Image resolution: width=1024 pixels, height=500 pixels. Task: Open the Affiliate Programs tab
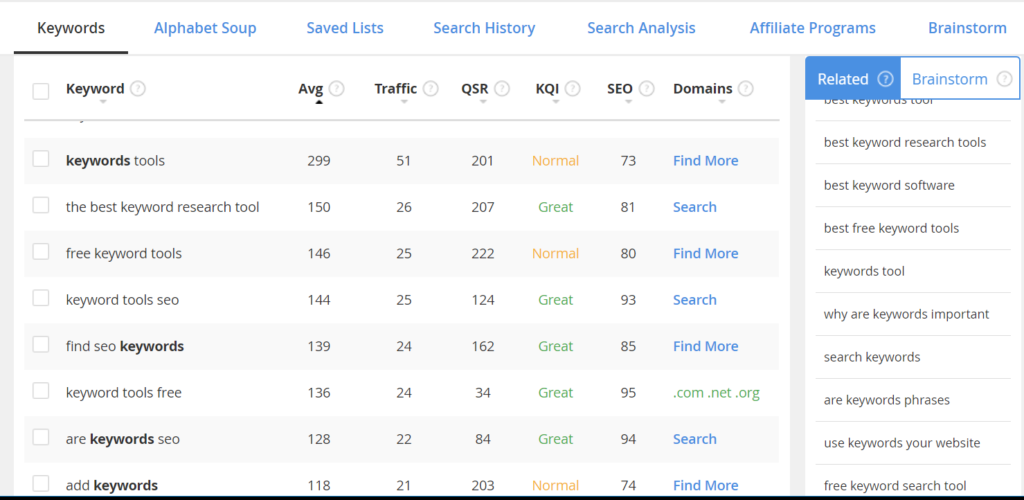click(x=812, y=28)
